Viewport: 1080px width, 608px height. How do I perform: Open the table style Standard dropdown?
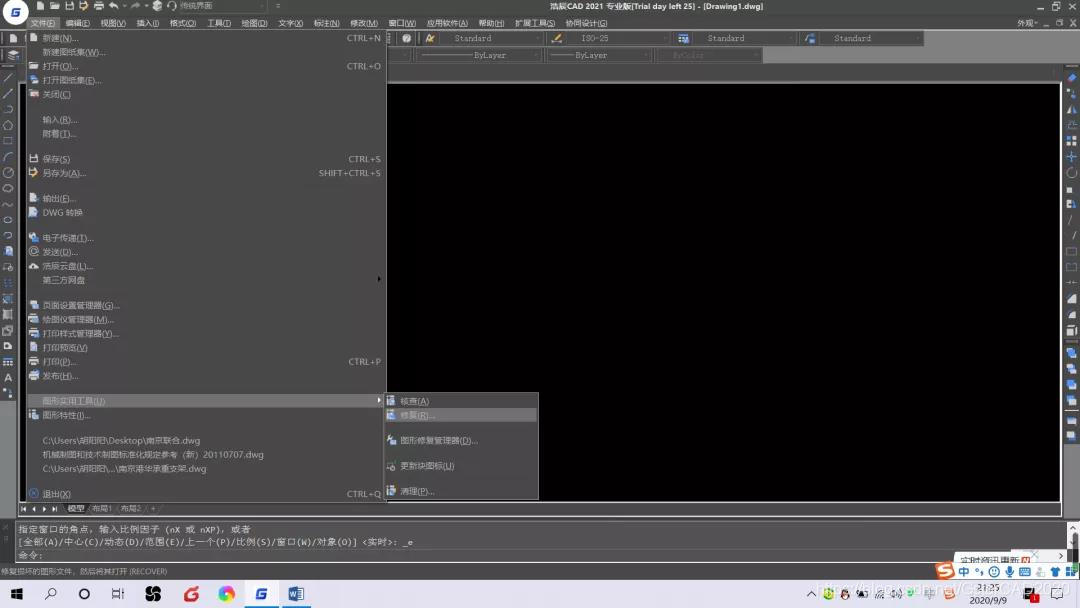[745, 39]
